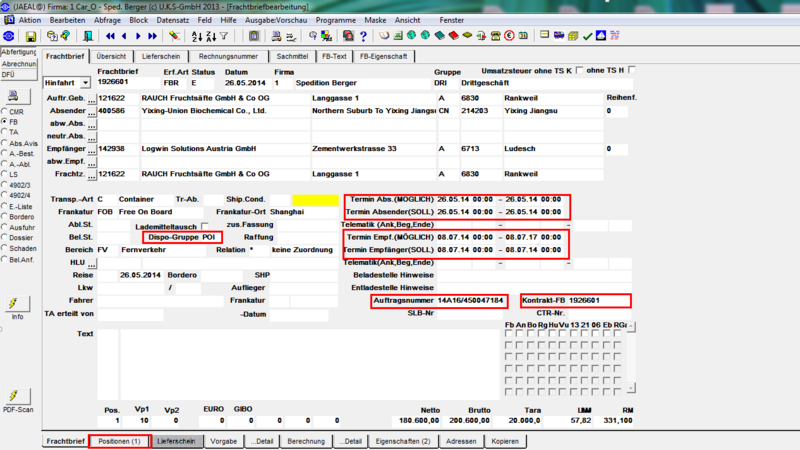Screen dimensions: 800x450
Task: Go to previous record with single left arrow
Action: click(124, 36)
